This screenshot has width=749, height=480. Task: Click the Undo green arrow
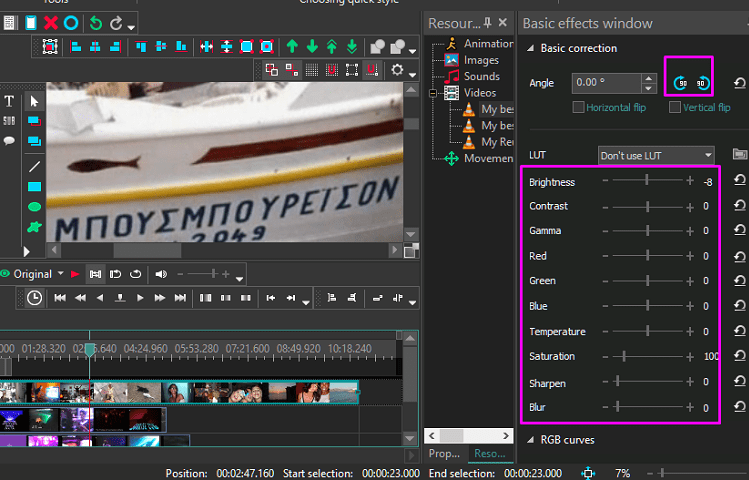tap(96, 23)
